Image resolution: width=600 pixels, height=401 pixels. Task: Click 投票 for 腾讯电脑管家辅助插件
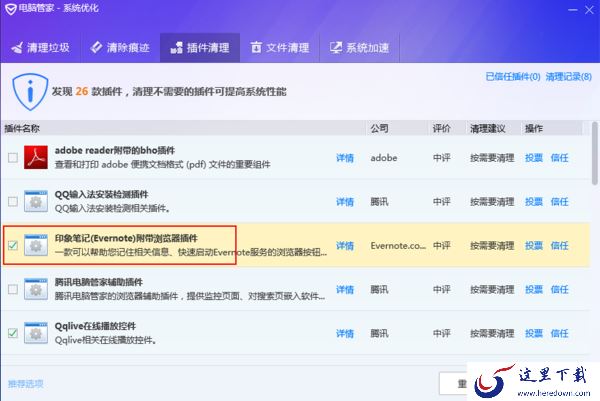(x=534, y=290)
